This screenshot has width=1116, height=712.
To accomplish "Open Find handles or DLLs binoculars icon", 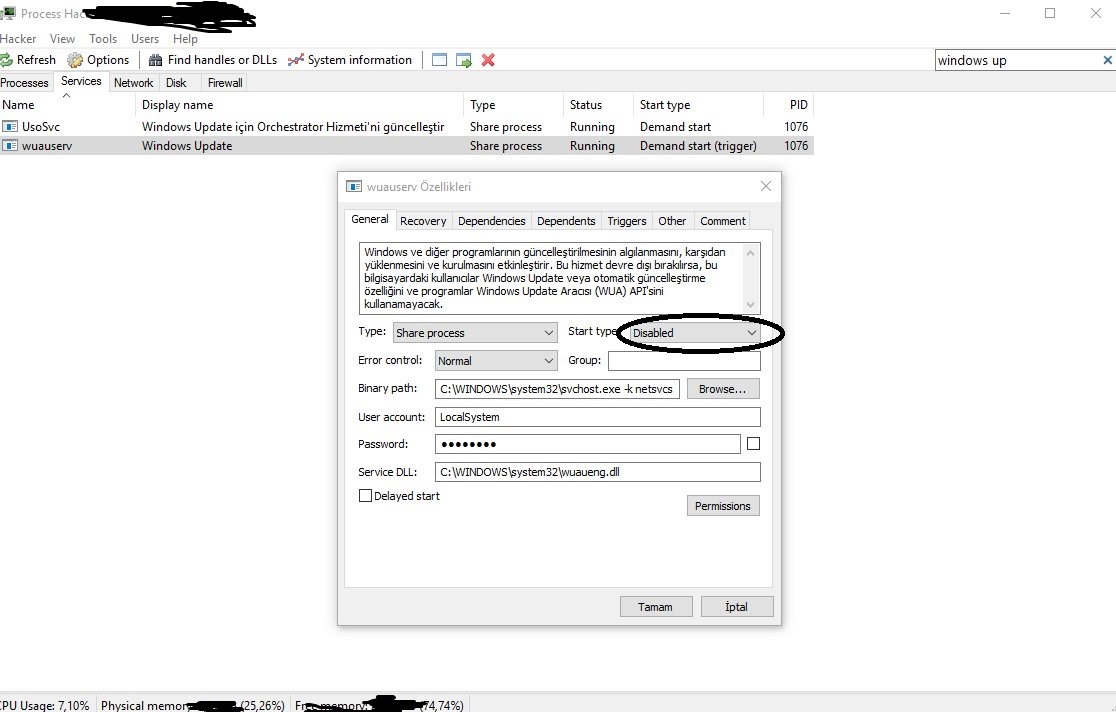I will click(x=155, y=61).
